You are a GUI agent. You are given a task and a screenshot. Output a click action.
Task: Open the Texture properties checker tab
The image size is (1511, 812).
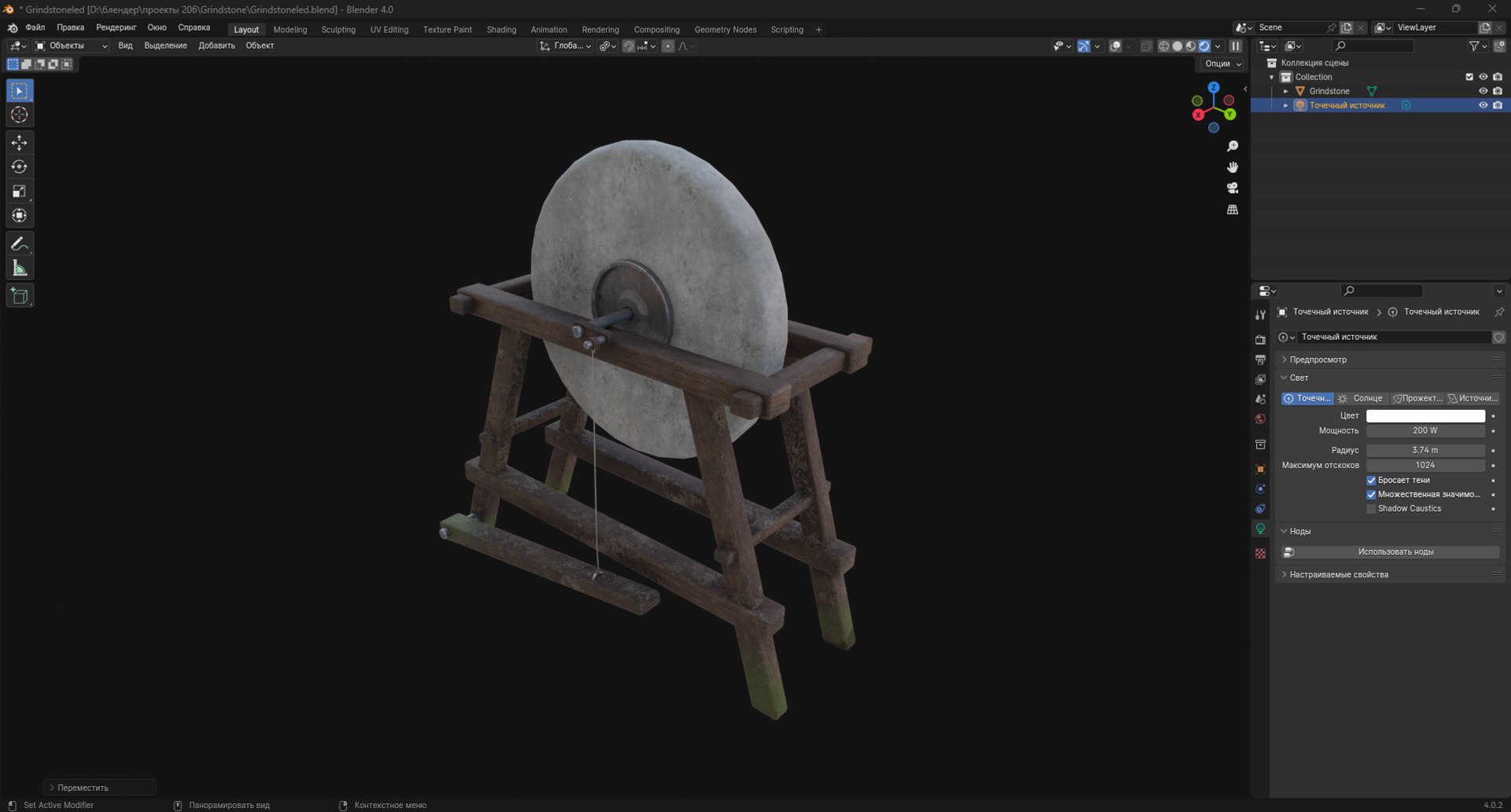[x=1260, y=554]
